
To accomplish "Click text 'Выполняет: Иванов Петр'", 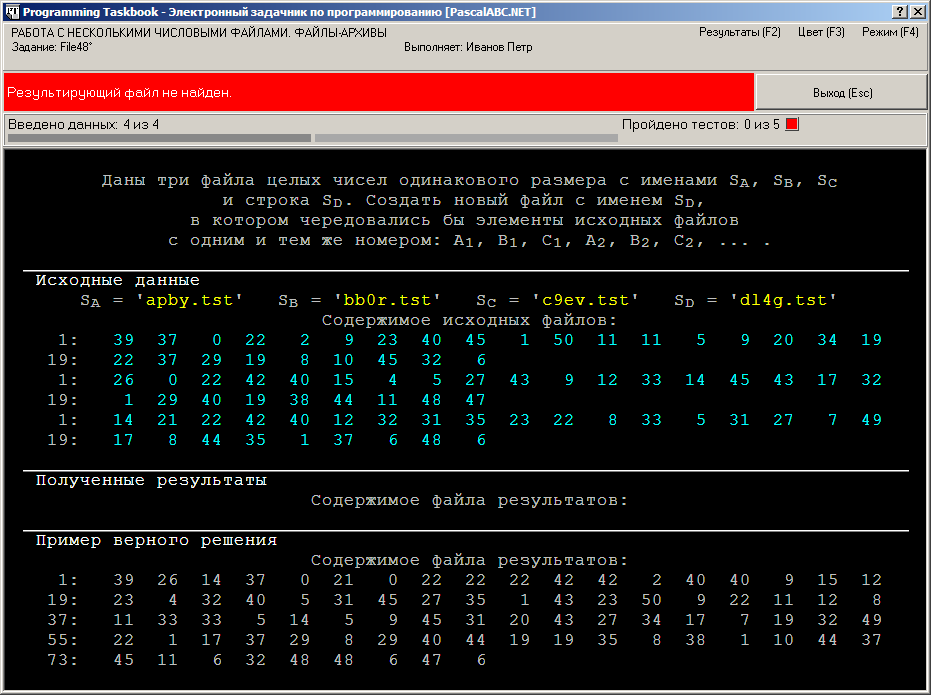I will [x=468, y=47].
